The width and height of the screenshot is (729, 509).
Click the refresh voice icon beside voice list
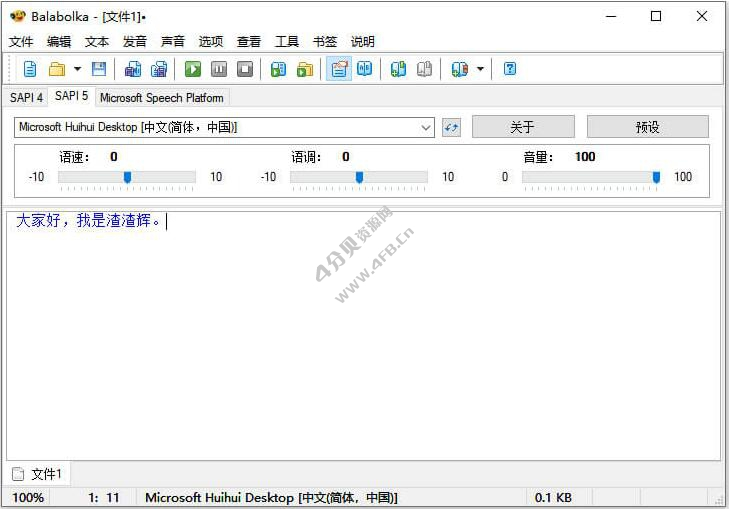(451, 127)
